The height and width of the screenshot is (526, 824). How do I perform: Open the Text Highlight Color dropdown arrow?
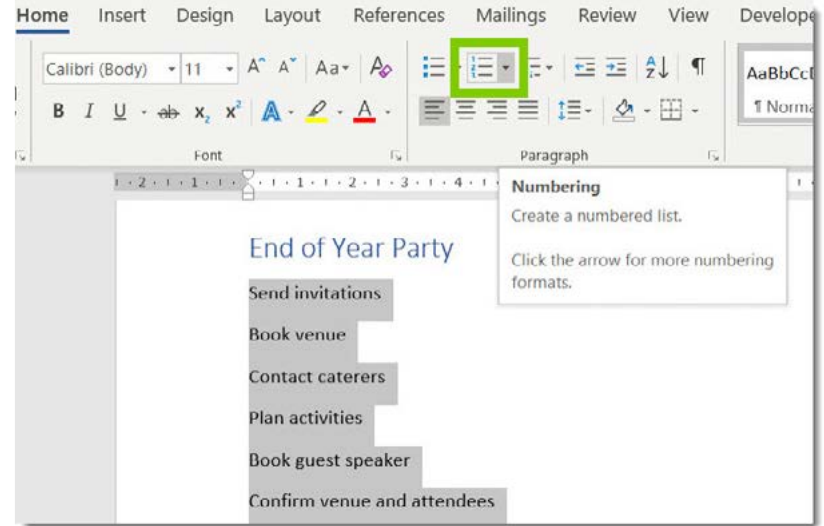point(339,112)
